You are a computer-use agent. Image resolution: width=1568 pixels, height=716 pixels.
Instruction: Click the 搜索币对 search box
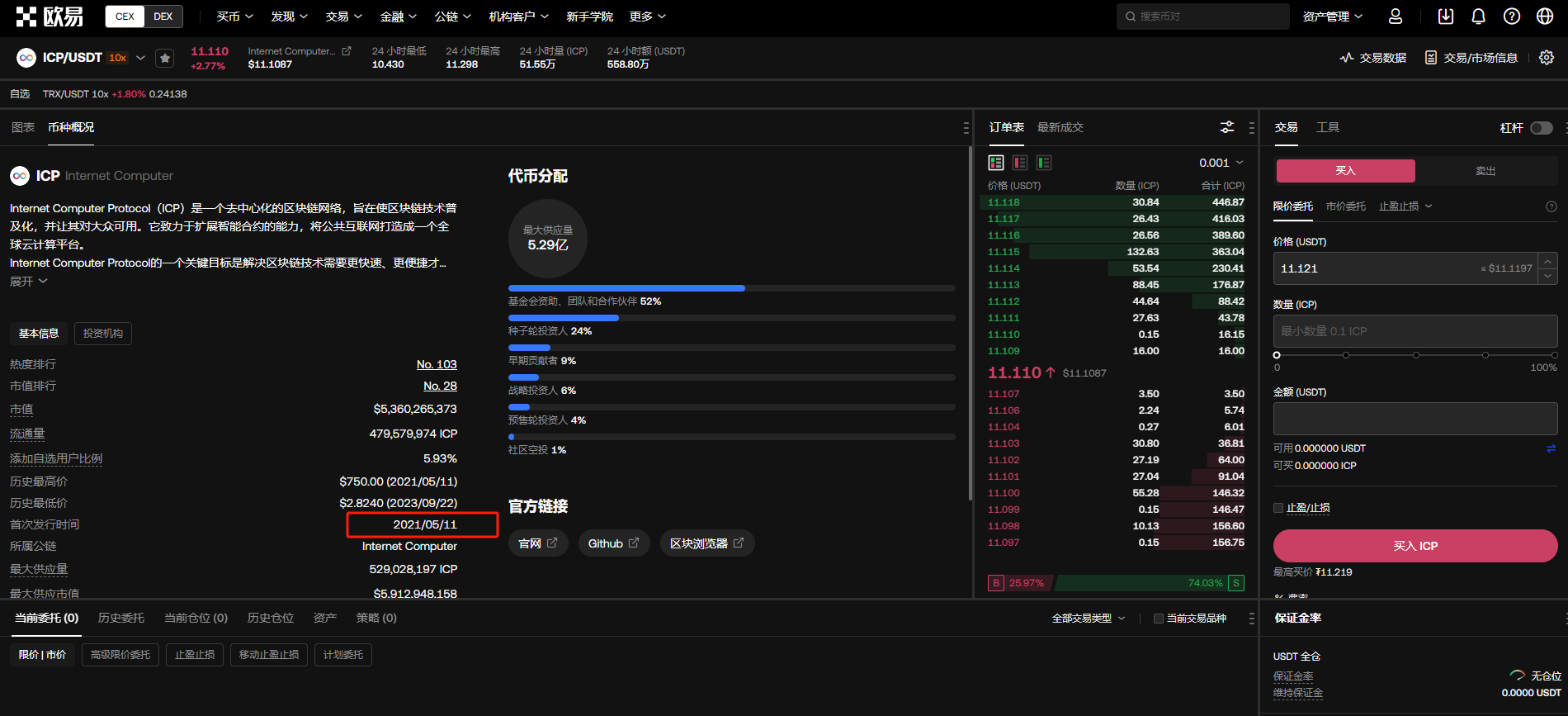(1203, 17)
